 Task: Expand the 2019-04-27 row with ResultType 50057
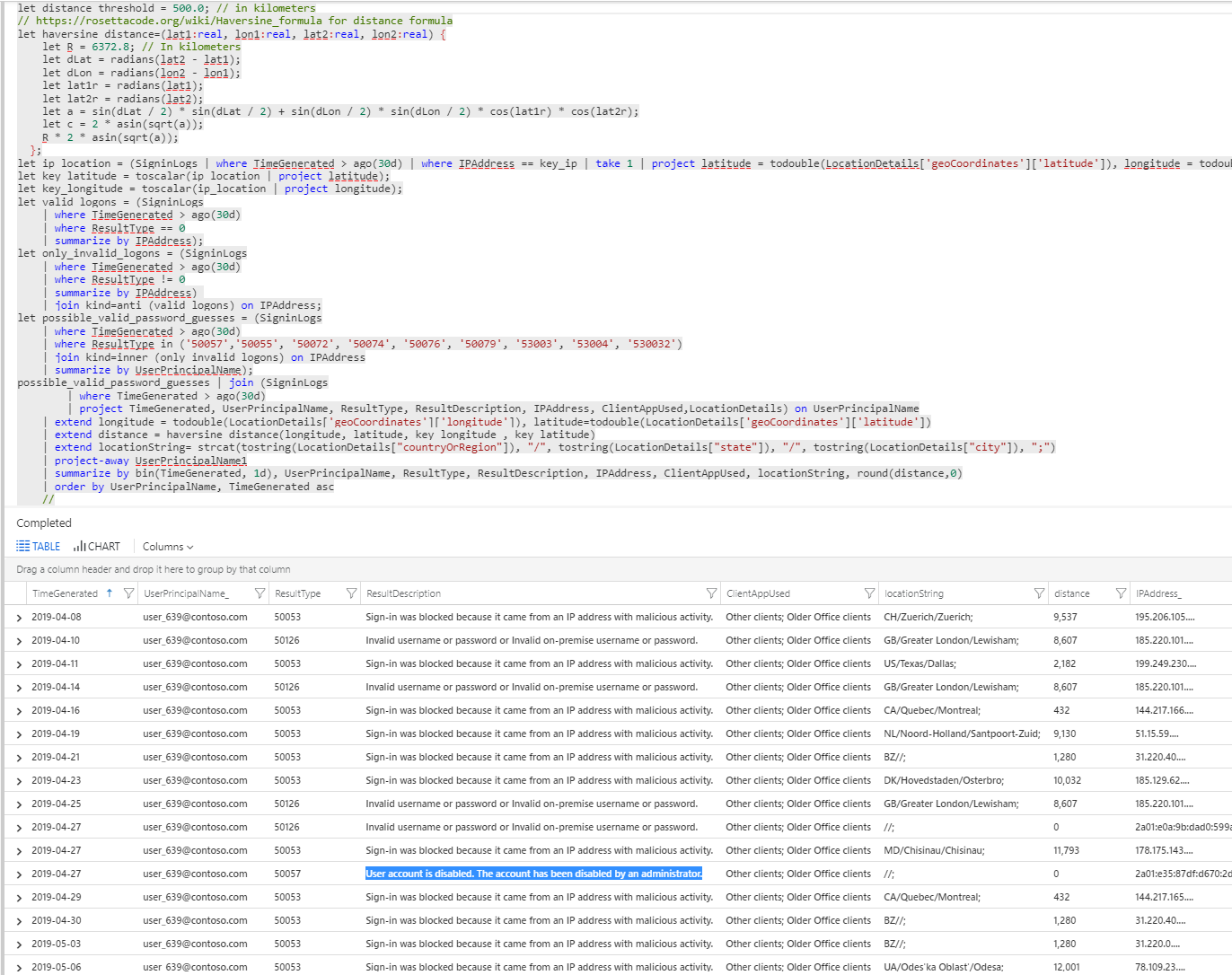(19, 874)
